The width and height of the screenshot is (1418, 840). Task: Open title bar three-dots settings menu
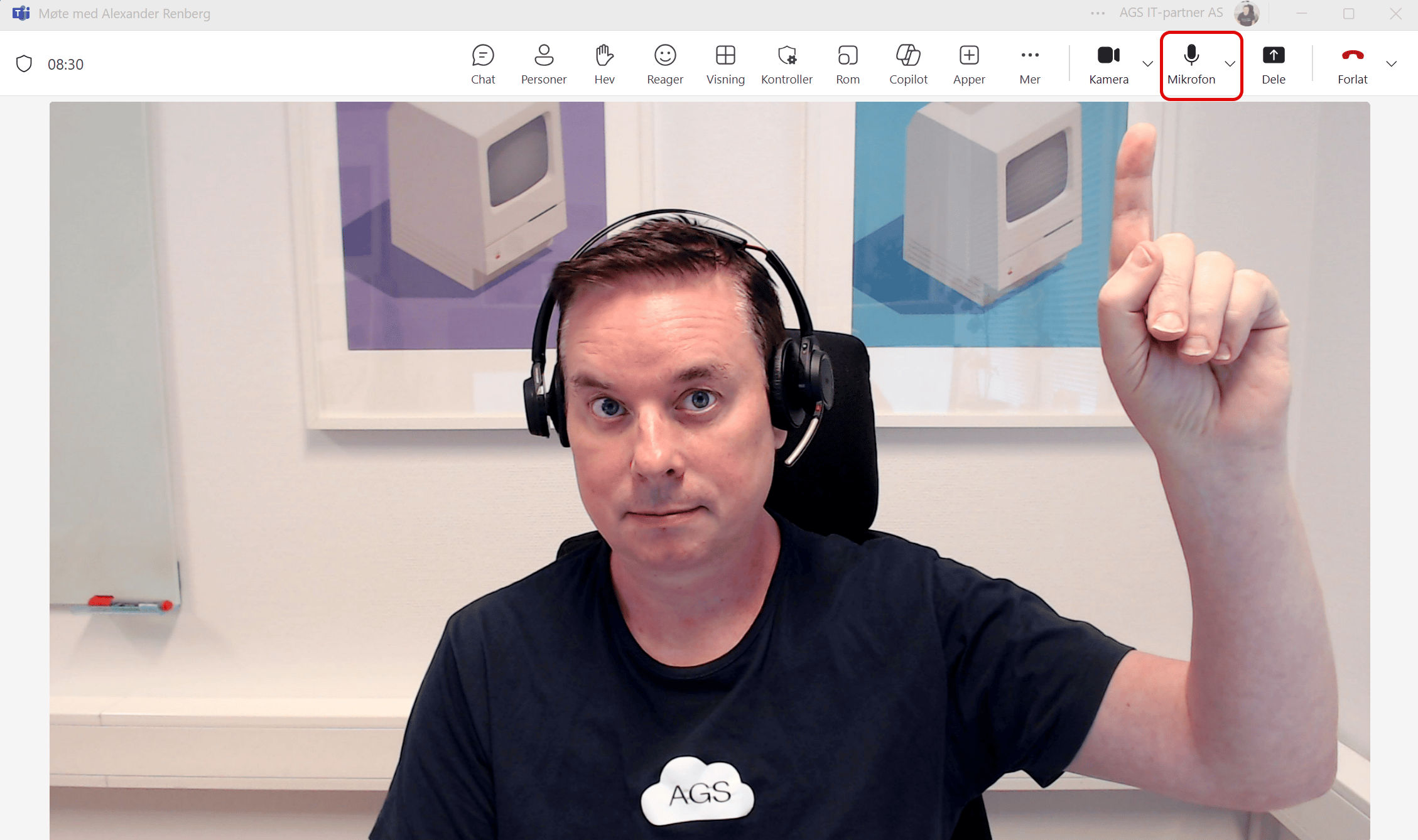coord(1098,13)
